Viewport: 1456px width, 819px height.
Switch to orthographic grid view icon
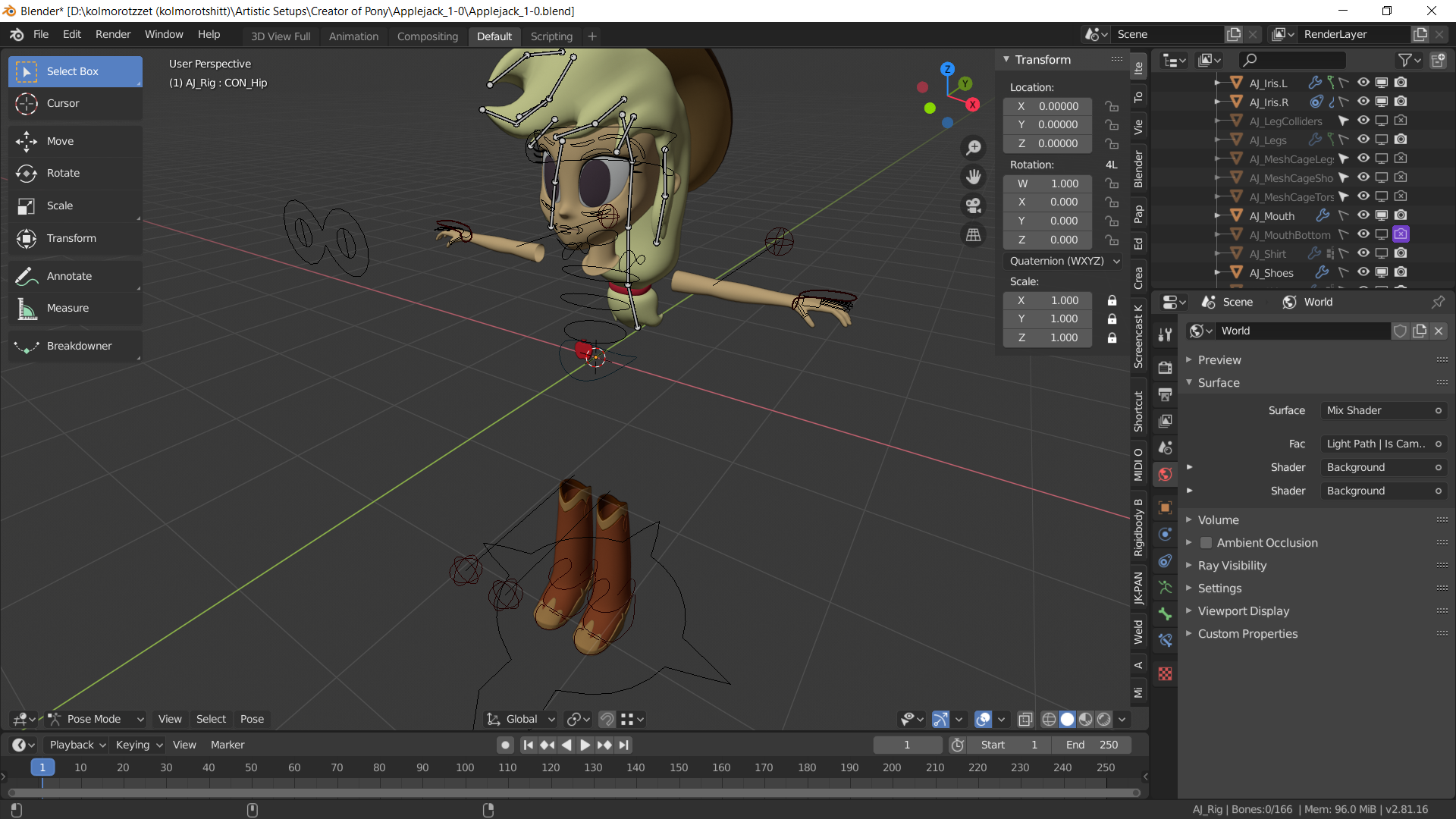click(973, 235)
